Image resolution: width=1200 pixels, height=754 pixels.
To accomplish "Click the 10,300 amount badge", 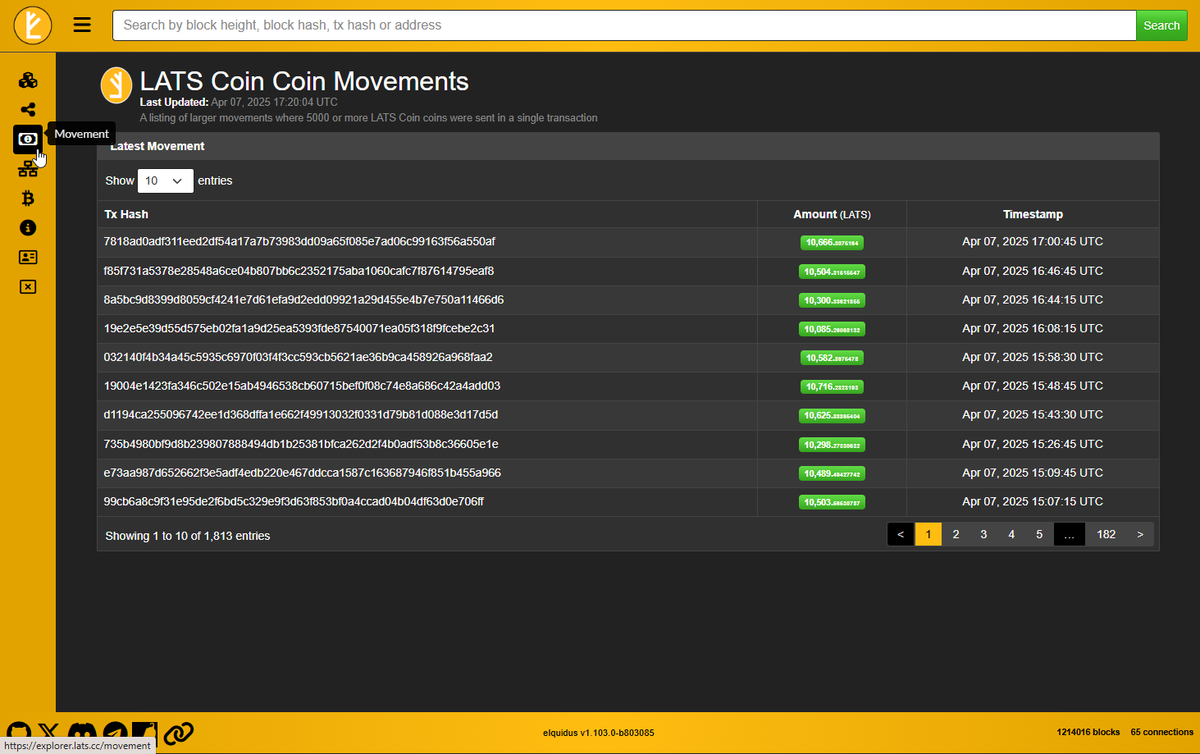I will pos(832,300).
